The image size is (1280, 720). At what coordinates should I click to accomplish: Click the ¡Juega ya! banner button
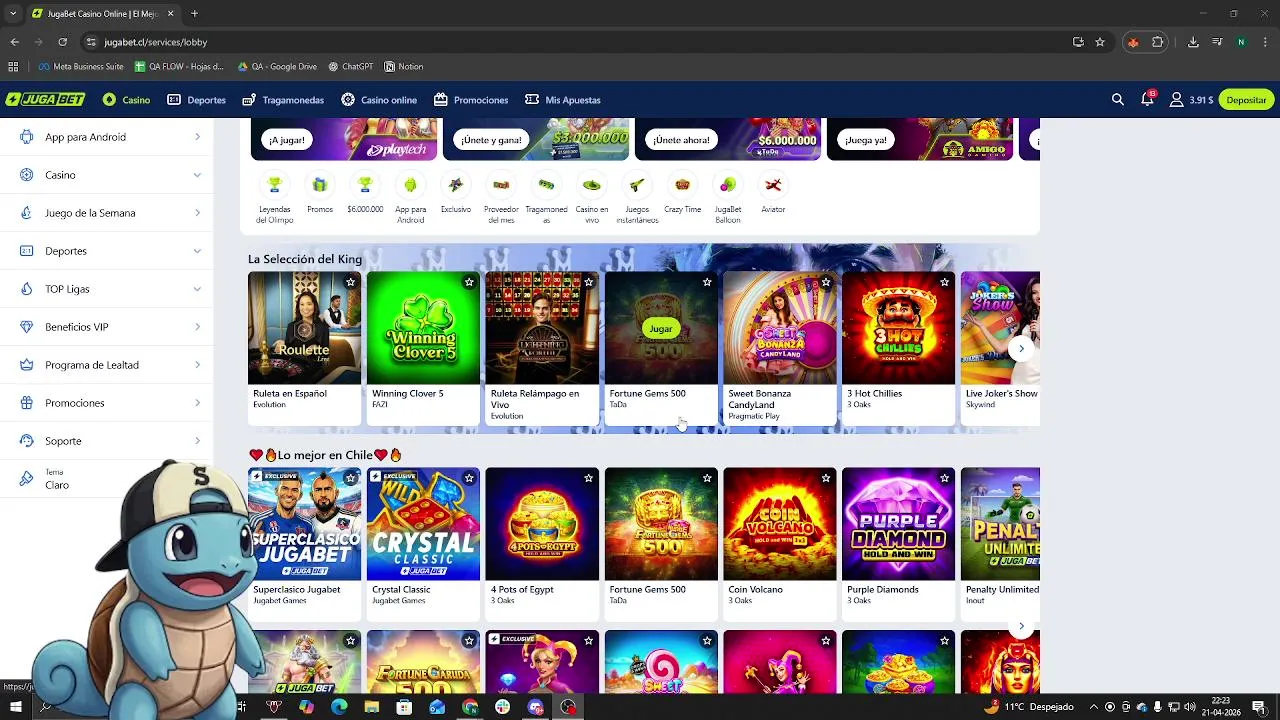tap(866, 140)
